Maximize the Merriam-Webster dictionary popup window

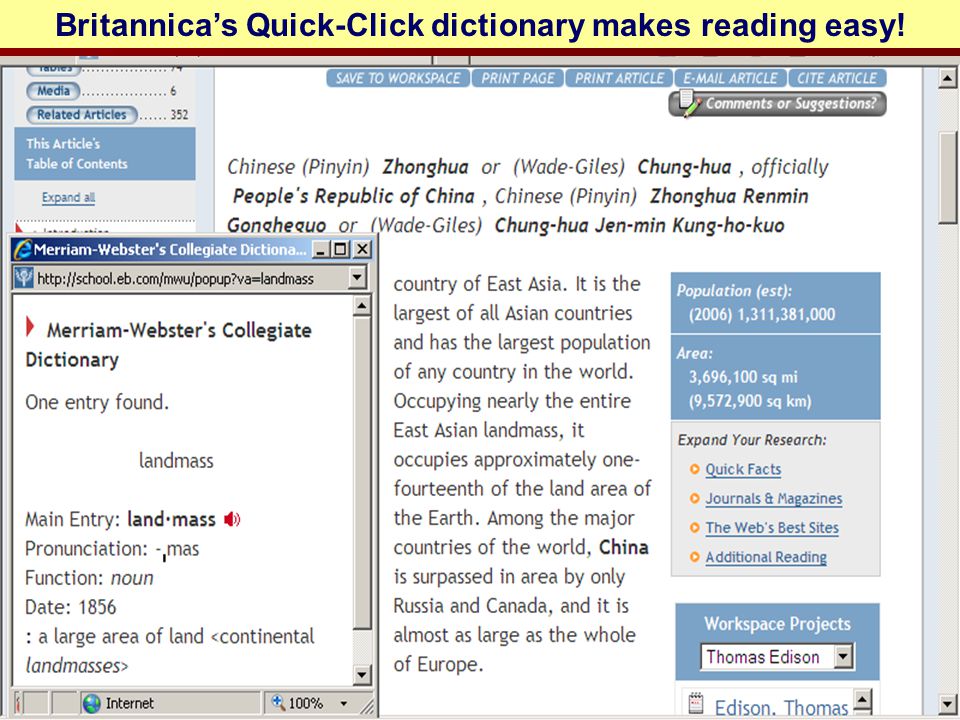[340, 249]
